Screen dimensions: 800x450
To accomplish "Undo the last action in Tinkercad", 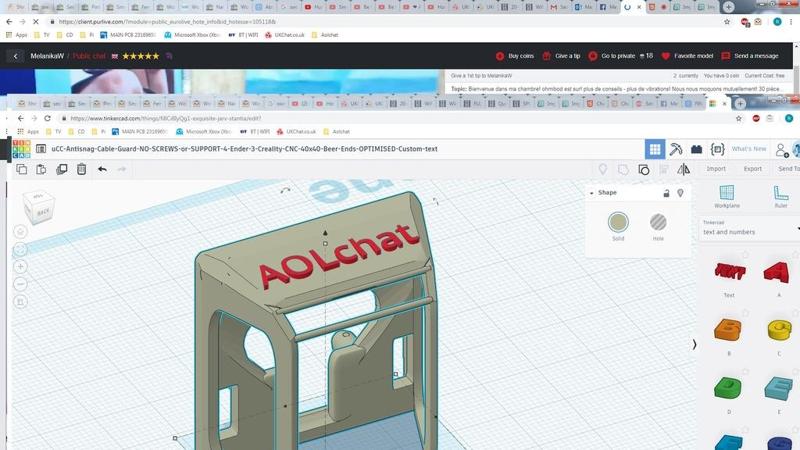I will [x=102, y=169].
